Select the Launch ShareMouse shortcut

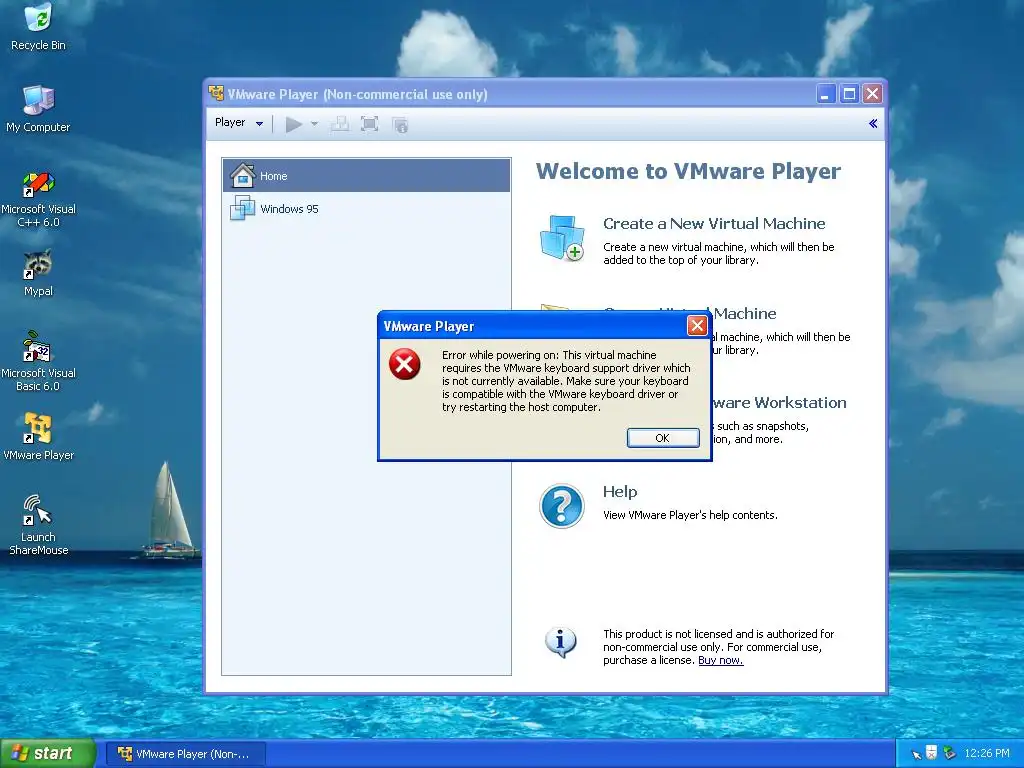[x=39, y=525]
